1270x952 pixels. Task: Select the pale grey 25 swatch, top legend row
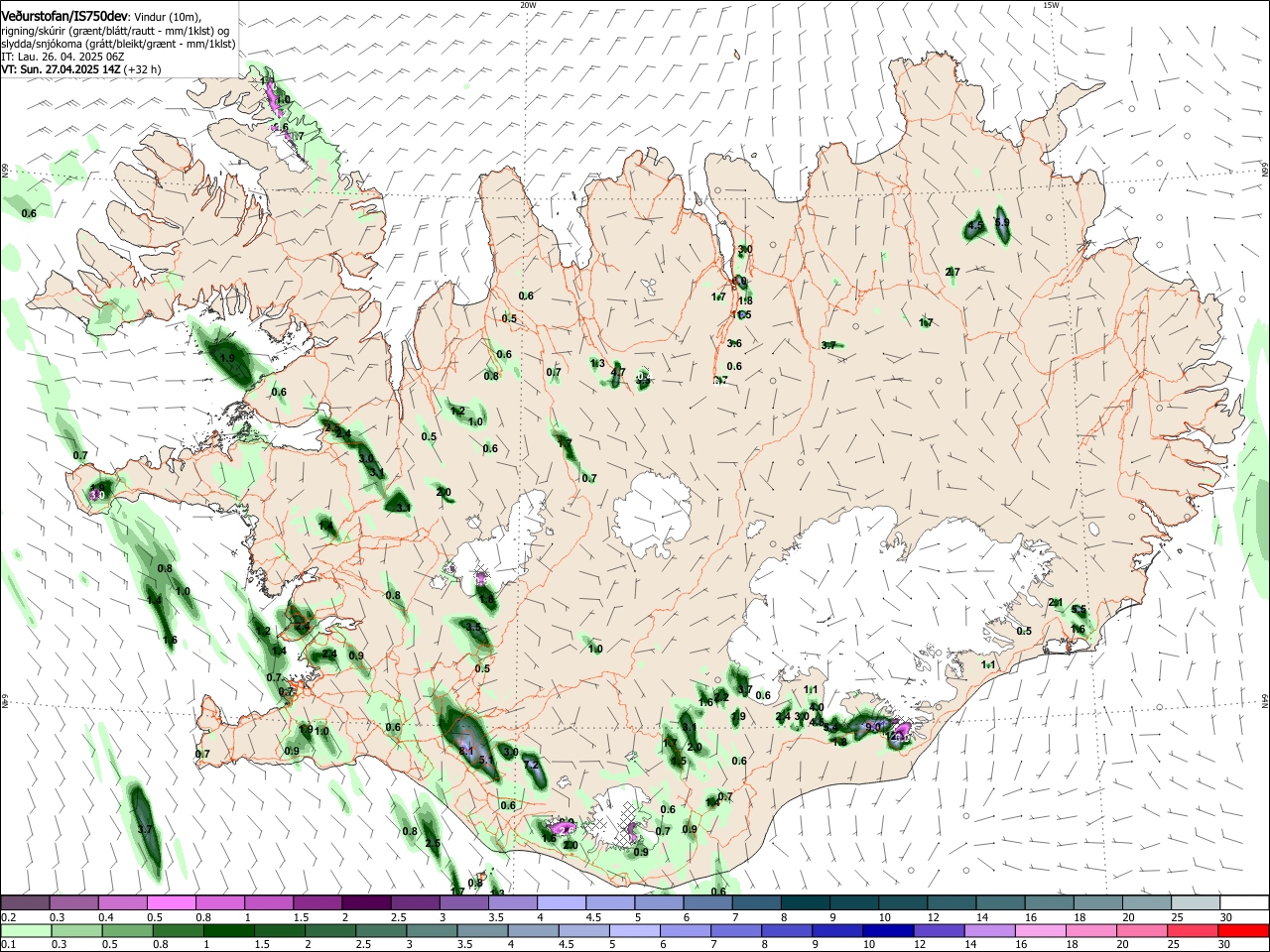(1194, 902)
